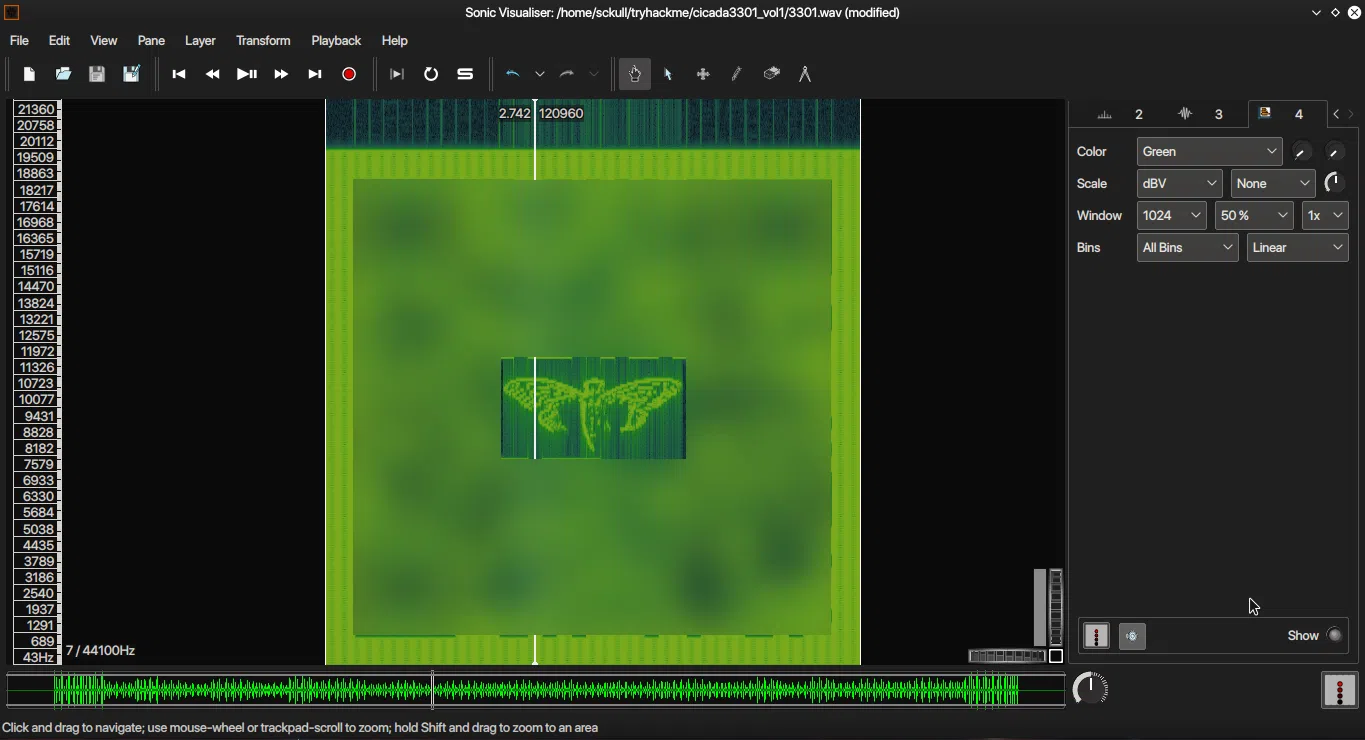Viewport: 1365px width, 740px height.
Task: Open the Window size dropdown showing 1024
Action: click(x=1172, y=216)
